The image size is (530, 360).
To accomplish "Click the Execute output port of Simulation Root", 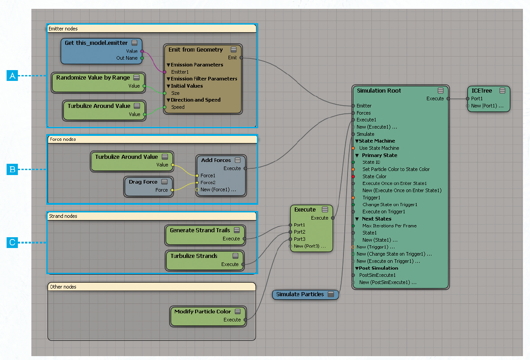I will [x=448, y=99].
